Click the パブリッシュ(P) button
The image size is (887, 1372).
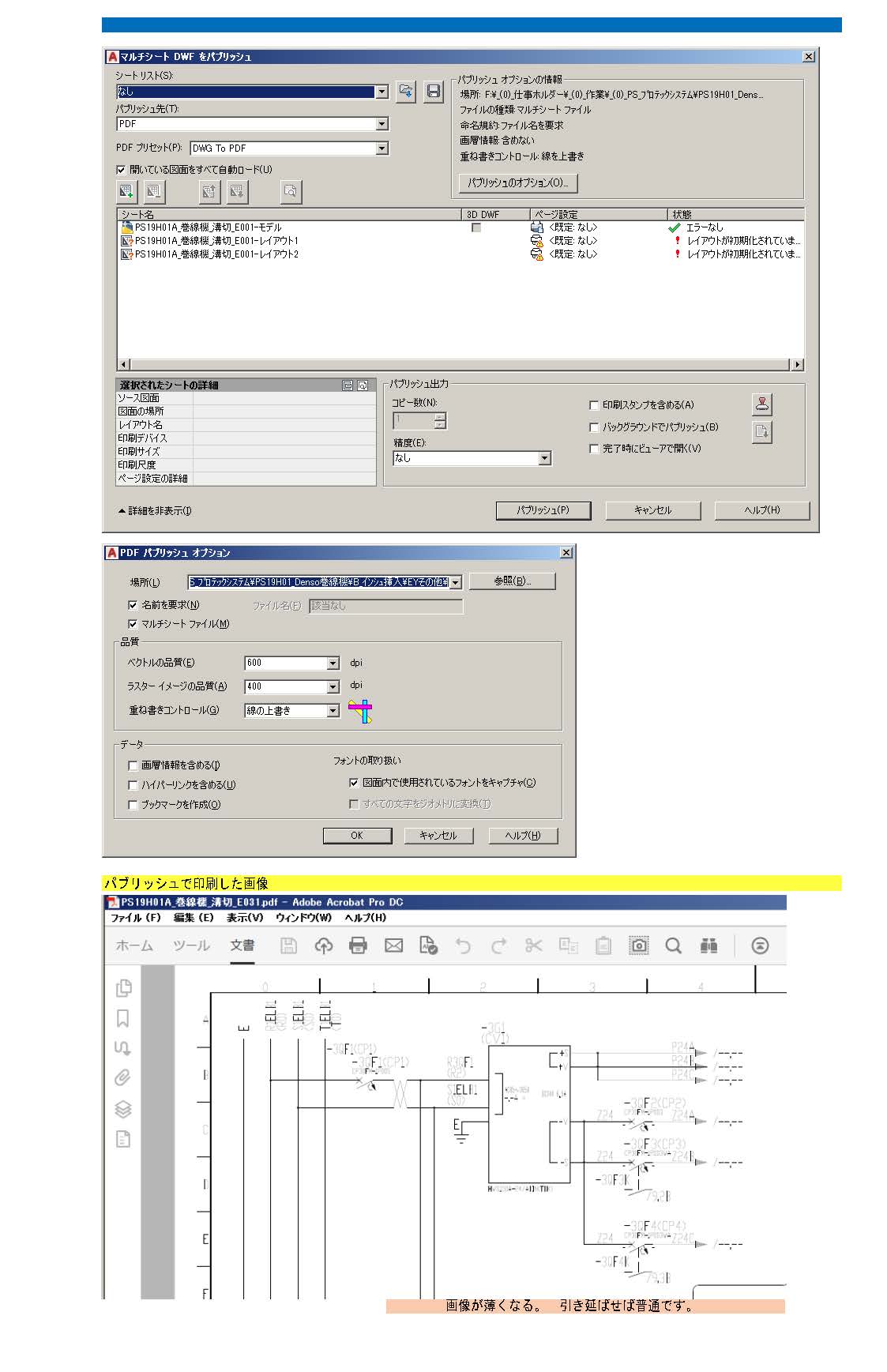point(543,510)
